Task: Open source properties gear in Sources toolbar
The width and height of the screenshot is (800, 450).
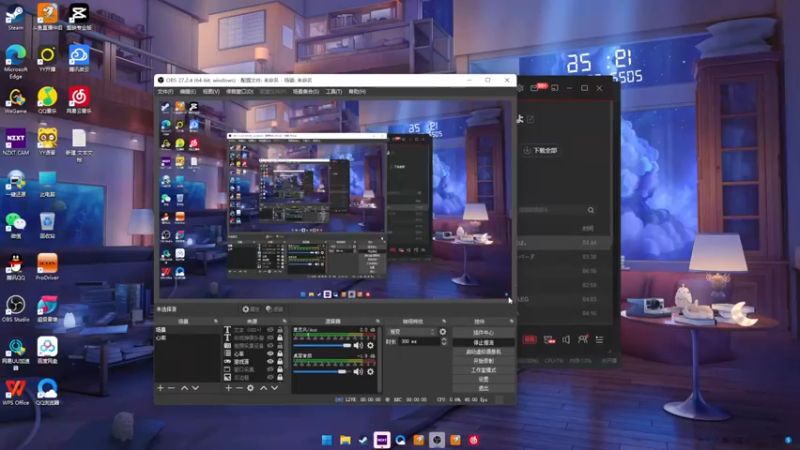Action: tap(251, 388)
